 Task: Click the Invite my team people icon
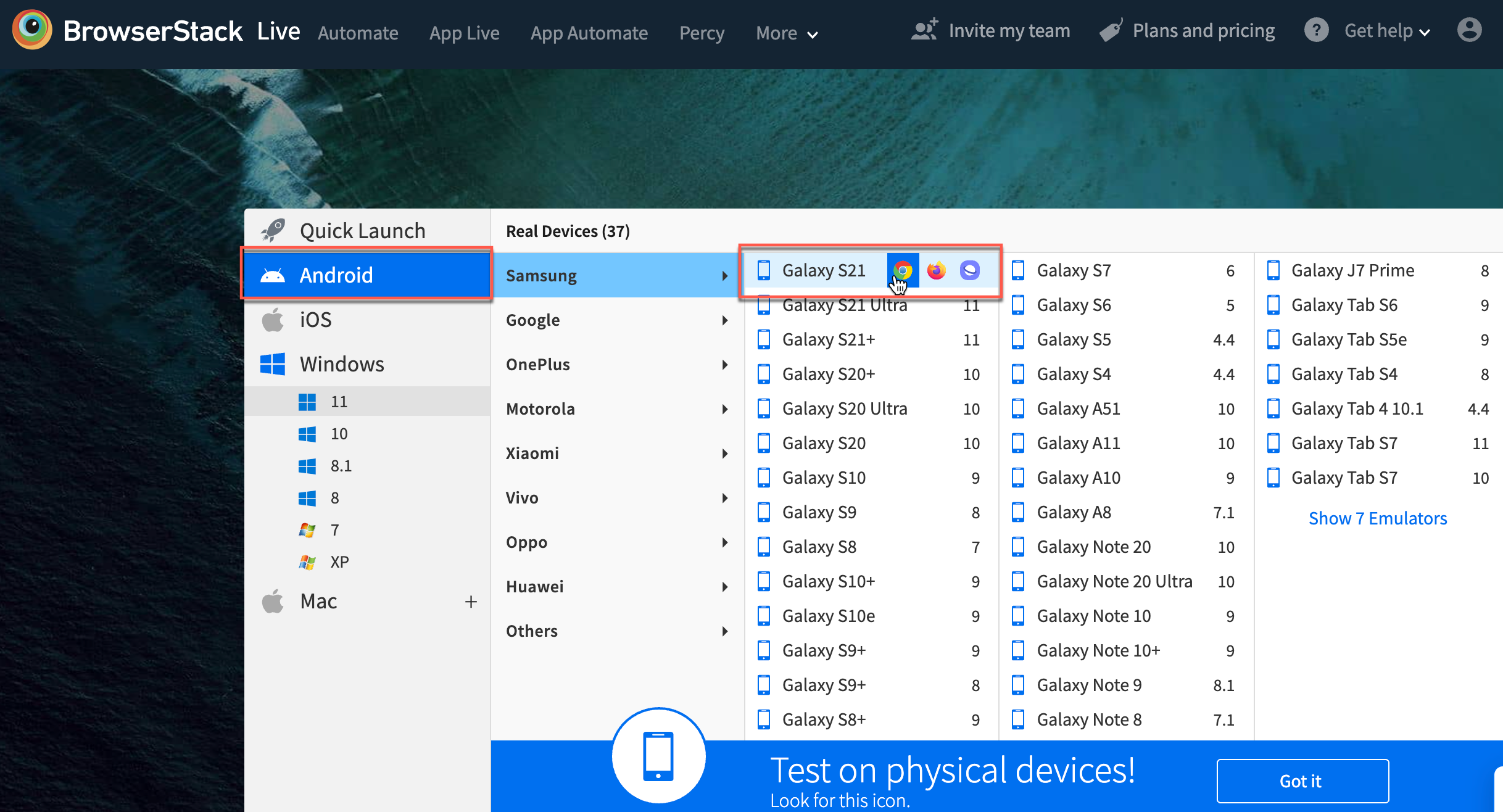pyautogui.click(x=924, y=30)
